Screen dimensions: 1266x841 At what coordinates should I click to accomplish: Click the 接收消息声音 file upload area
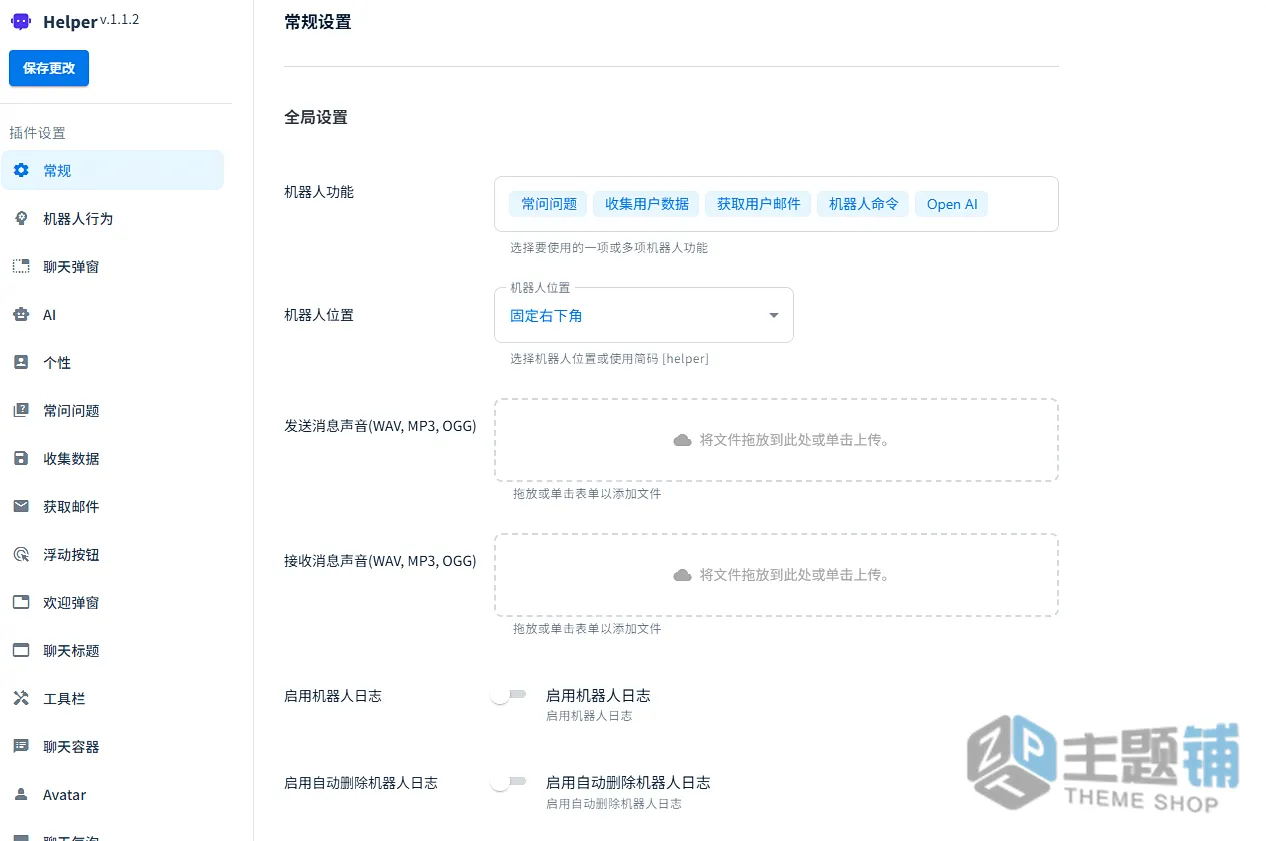tap(776, 575)
